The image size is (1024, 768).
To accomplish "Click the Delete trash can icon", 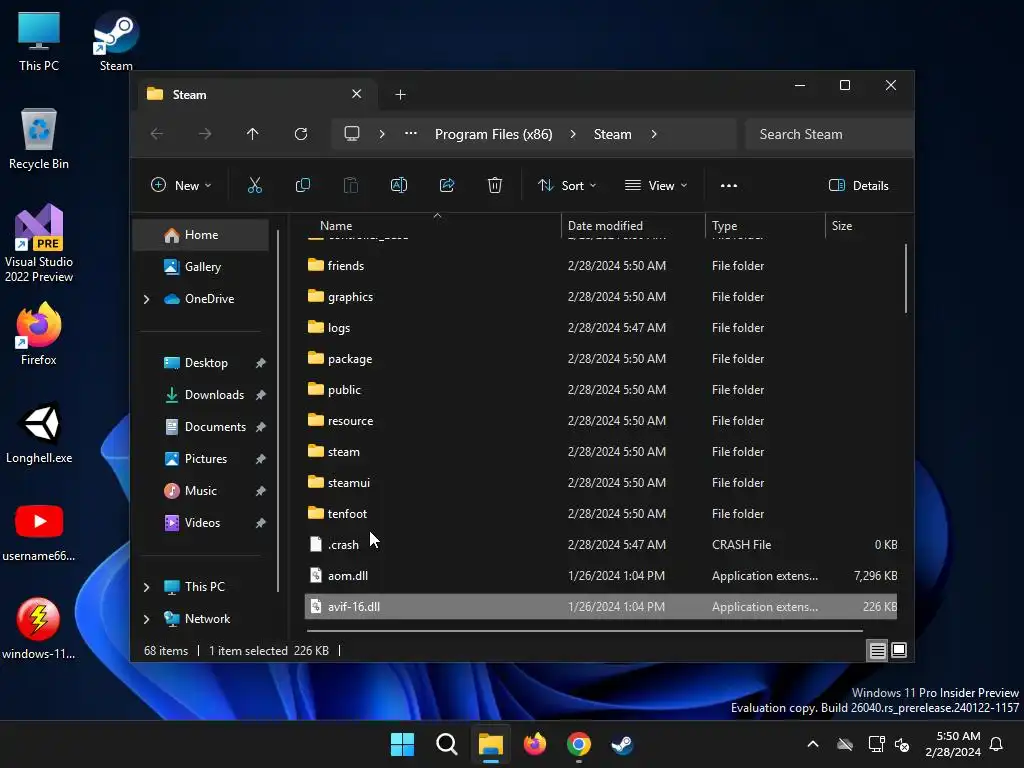I will pos(494,185).
